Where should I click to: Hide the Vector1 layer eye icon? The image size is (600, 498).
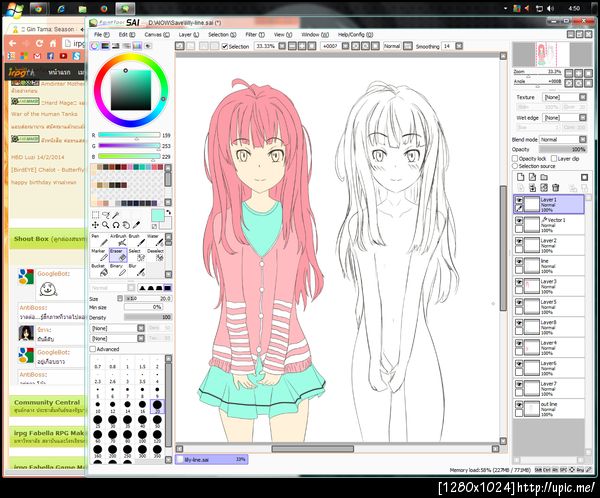coord(519,220)
